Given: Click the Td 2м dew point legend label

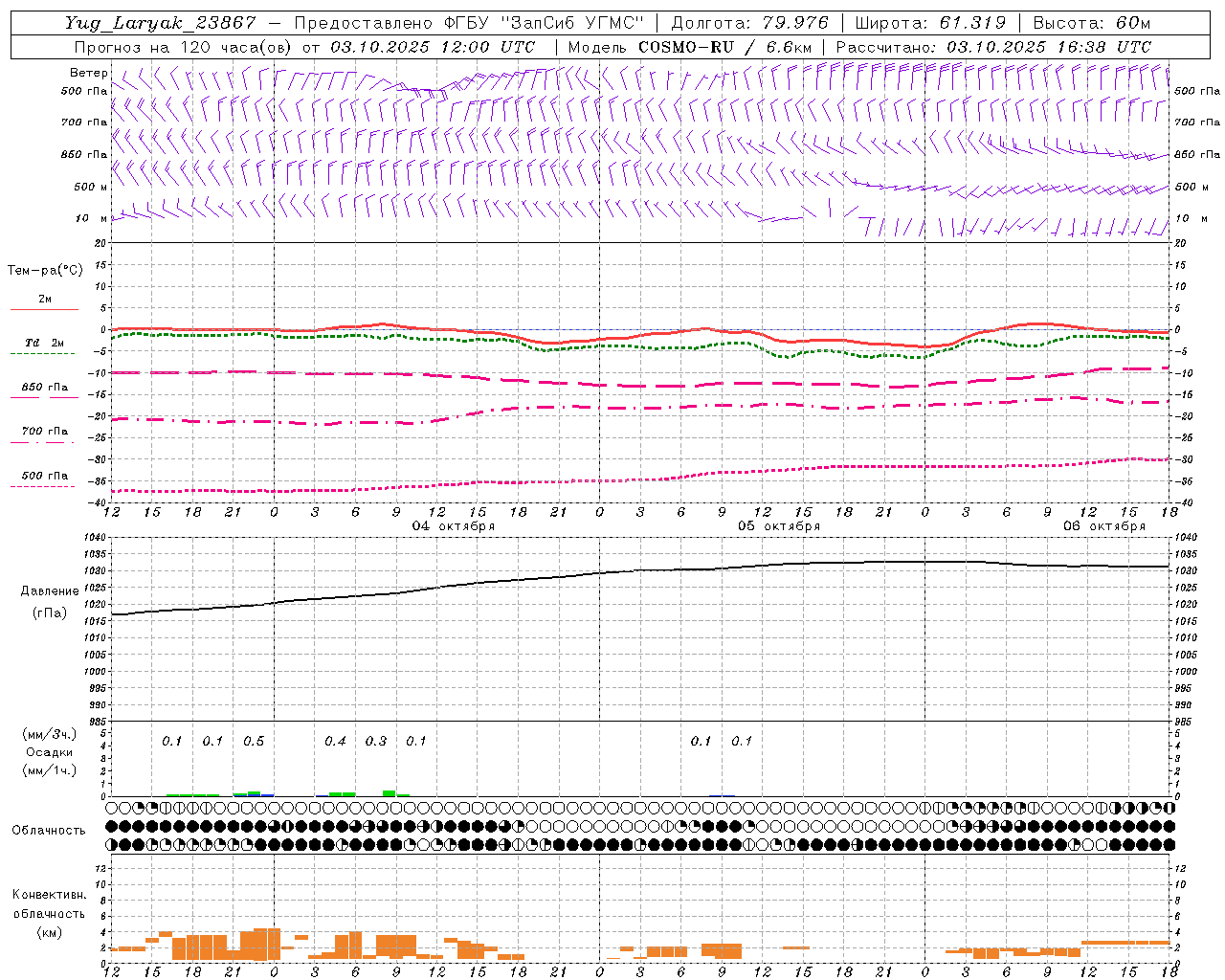Looking at the screenshot, I should tap(45, 343).
